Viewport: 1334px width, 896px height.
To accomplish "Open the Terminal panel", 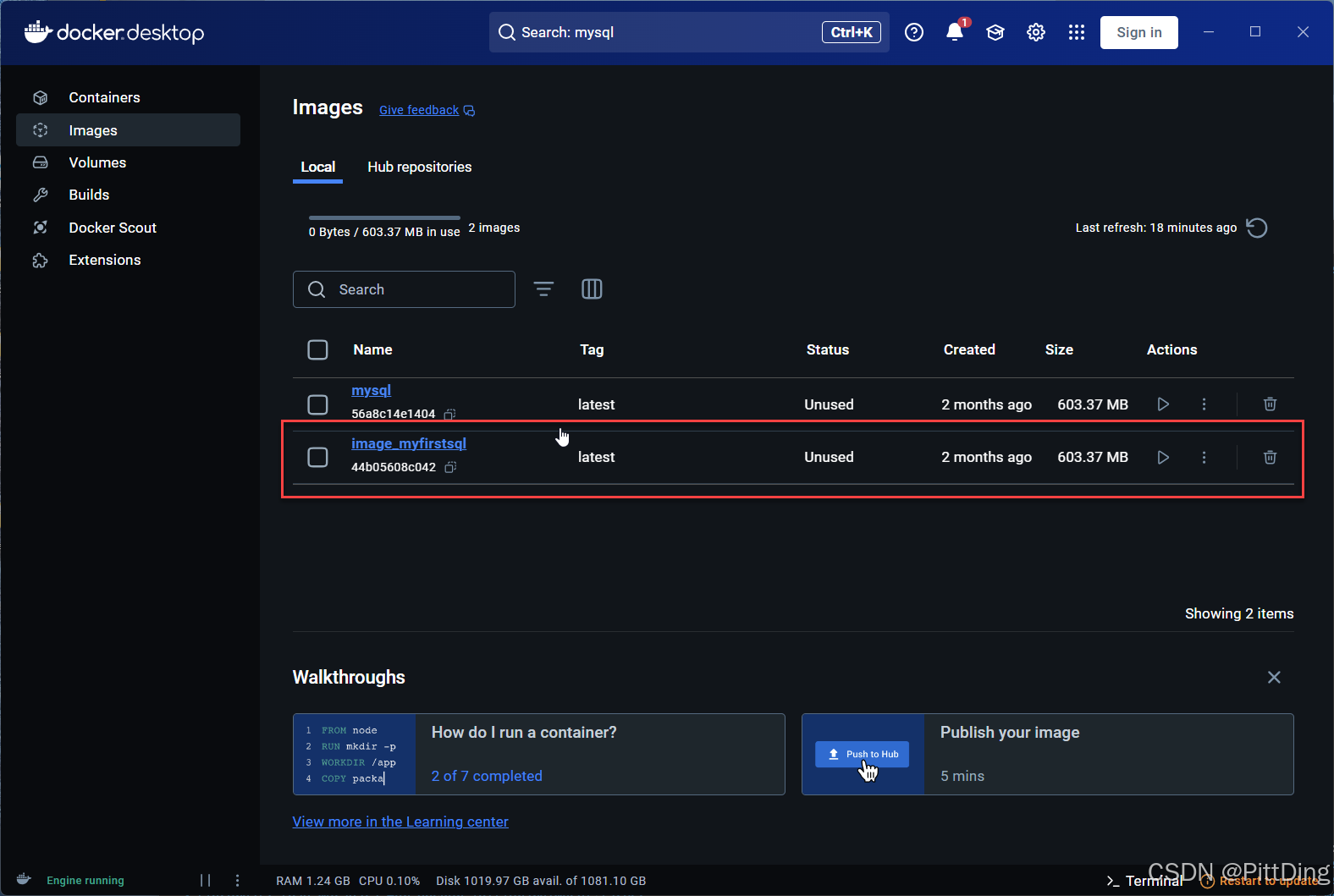I will click(1144, 881).
